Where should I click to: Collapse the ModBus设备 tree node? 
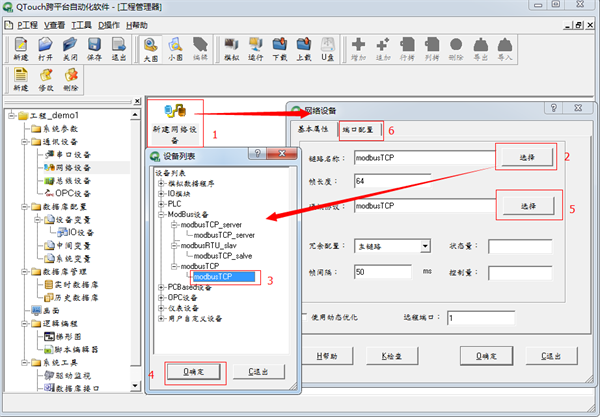click(161, 214)
